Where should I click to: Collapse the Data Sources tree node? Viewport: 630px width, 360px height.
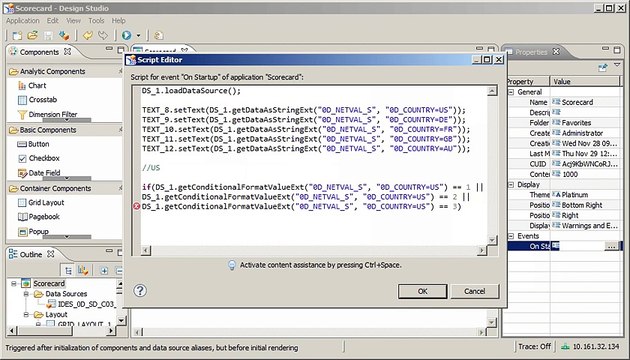tap(27, 294)
